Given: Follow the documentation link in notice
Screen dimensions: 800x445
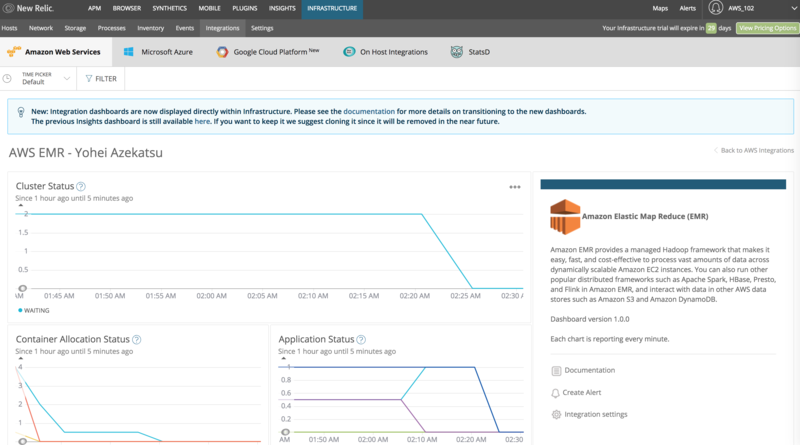Looking at the screenshot, I should point(369,111).
